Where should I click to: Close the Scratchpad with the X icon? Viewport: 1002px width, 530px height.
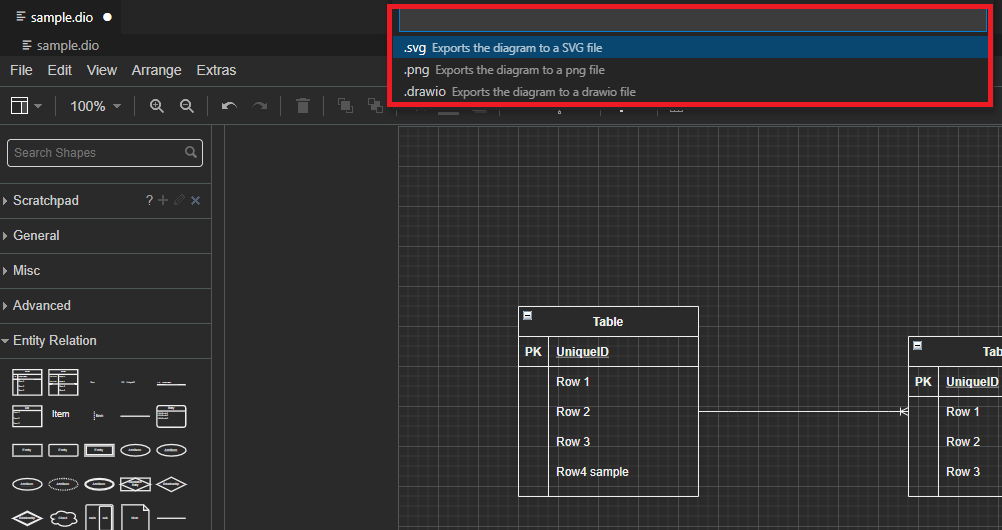(196, 201)
